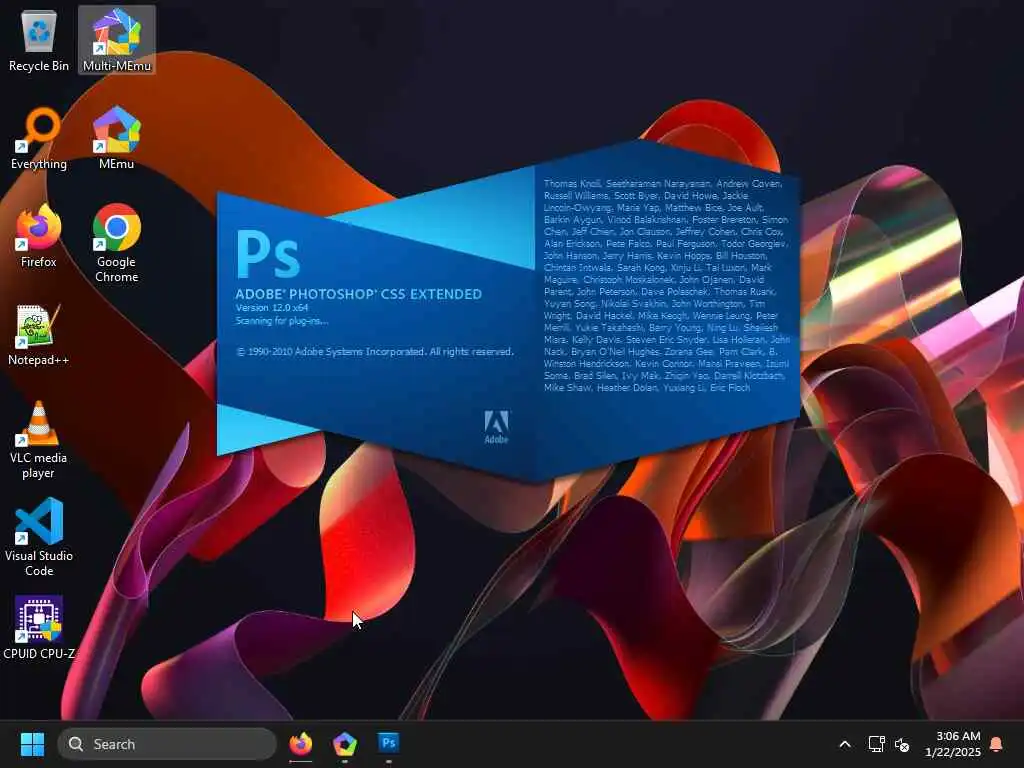Select the Multi-MEmu desktop shortcut
Viewport: 1024px width, 768px height.
click(x=116, y=40)
